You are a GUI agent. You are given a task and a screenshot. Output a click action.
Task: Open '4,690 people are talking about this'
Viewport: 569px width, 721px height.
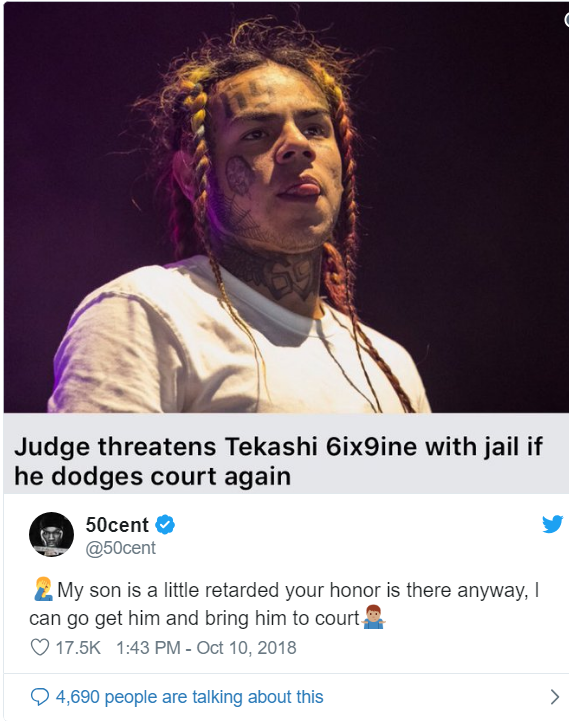coord(190,697)
